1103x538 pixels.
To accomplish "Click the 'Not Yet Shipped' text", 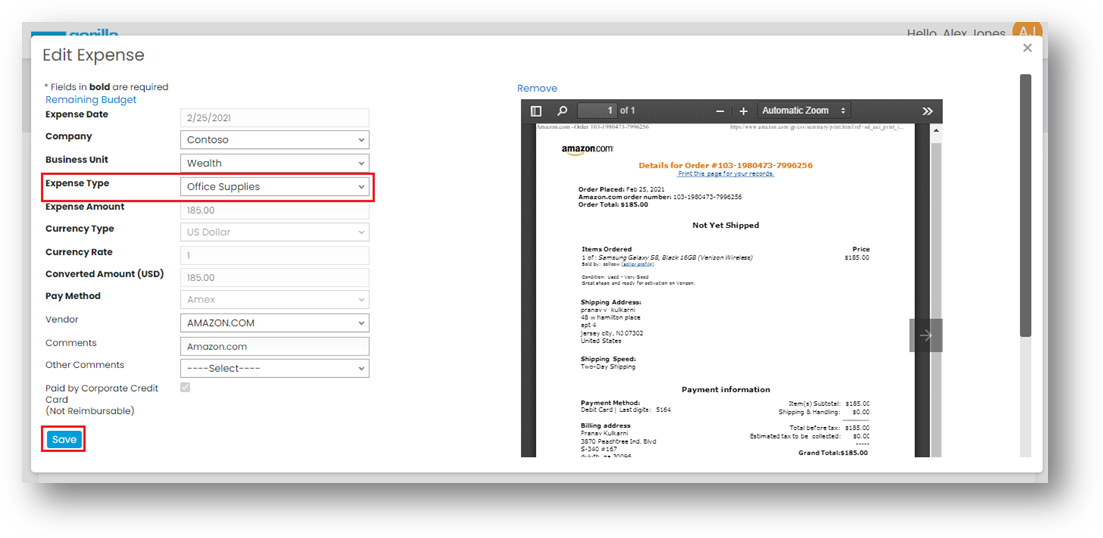I will (x=725, y=225).
